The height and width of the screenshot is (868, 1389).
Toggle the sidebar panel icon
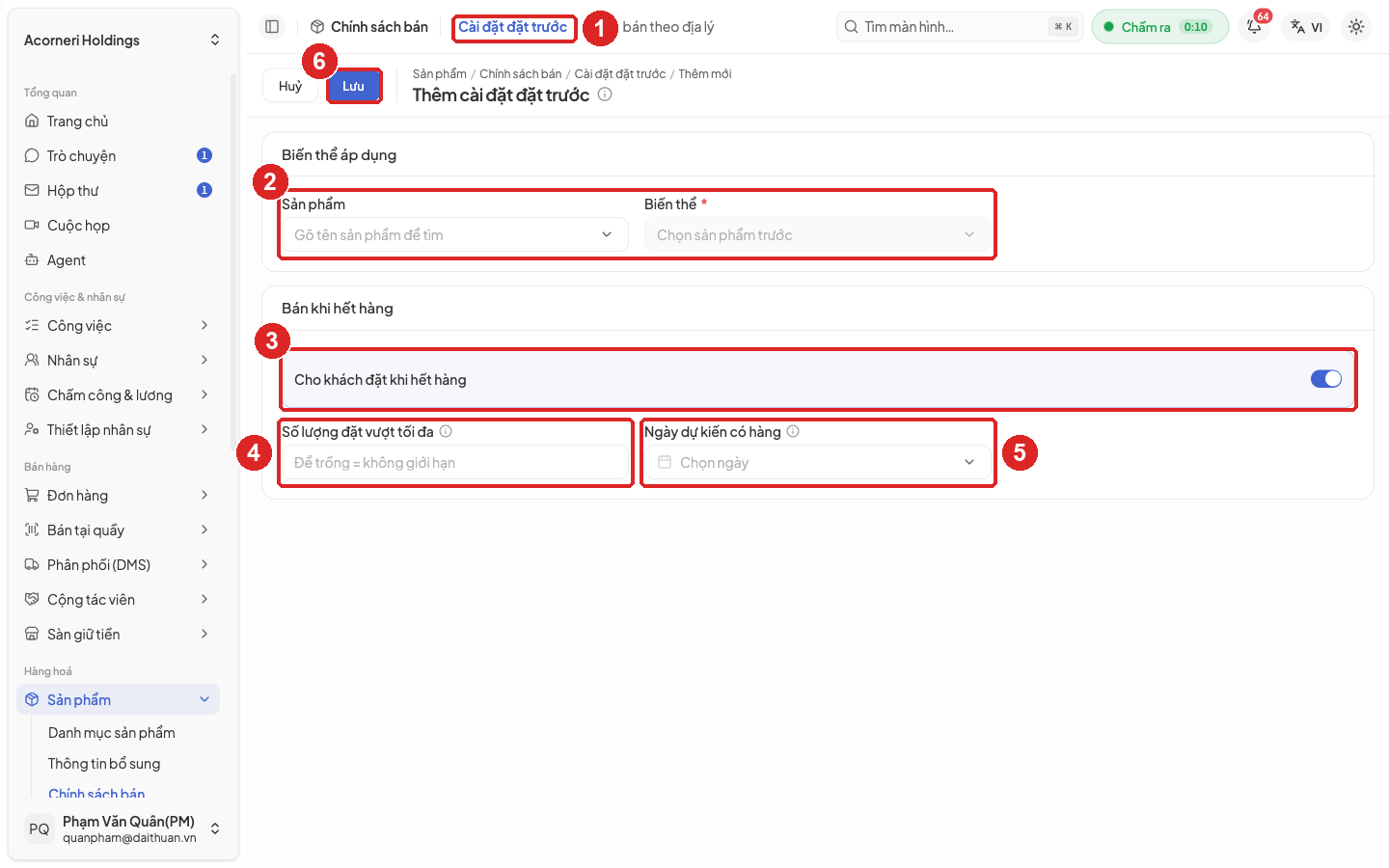pyautogui.click(x=272, y=27)
